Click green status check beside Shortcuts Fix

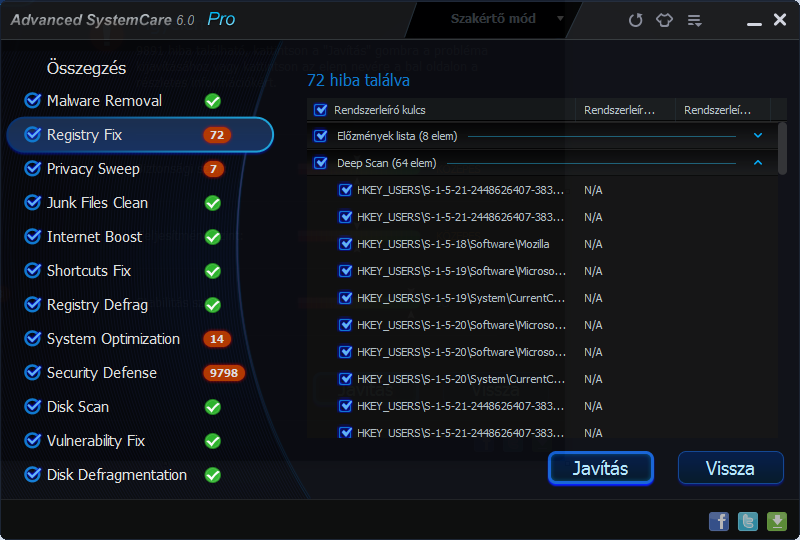pyautogui.click(x=213, y=271)
